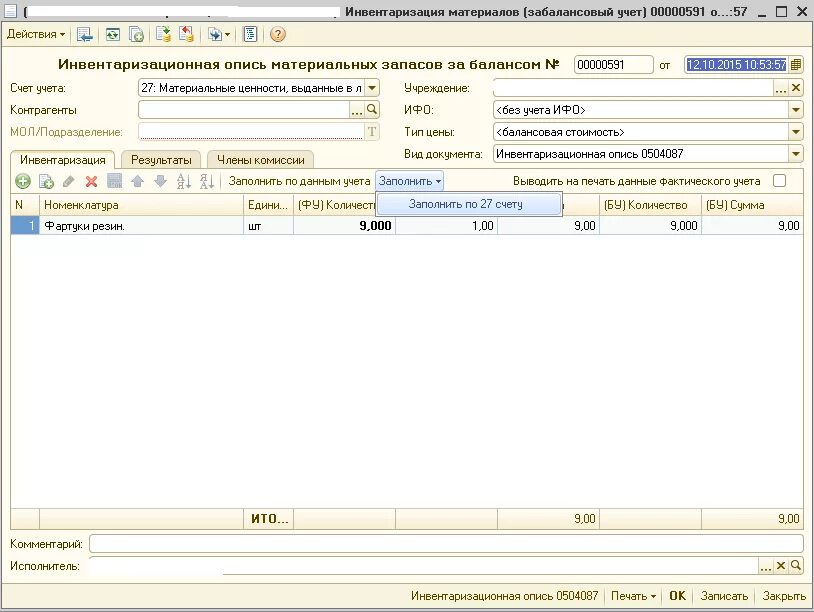The width and height of the screenshot is (814, 612).
Task: Click the T type button of МОЛ/Подразделение
Action: 372,132
